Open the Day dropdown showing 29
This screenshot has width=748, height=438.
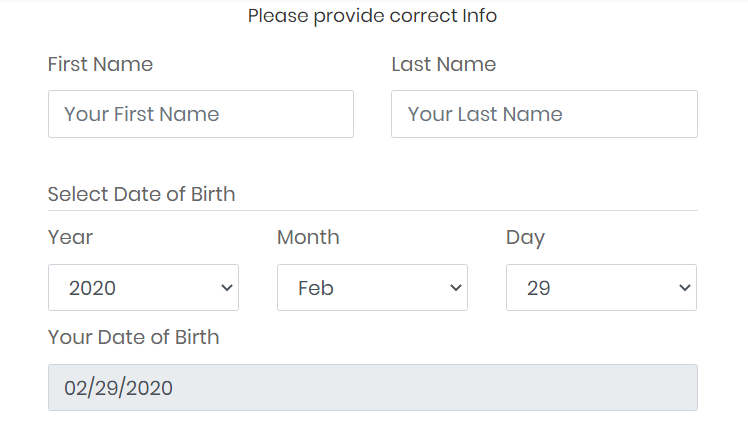(601, 288)
